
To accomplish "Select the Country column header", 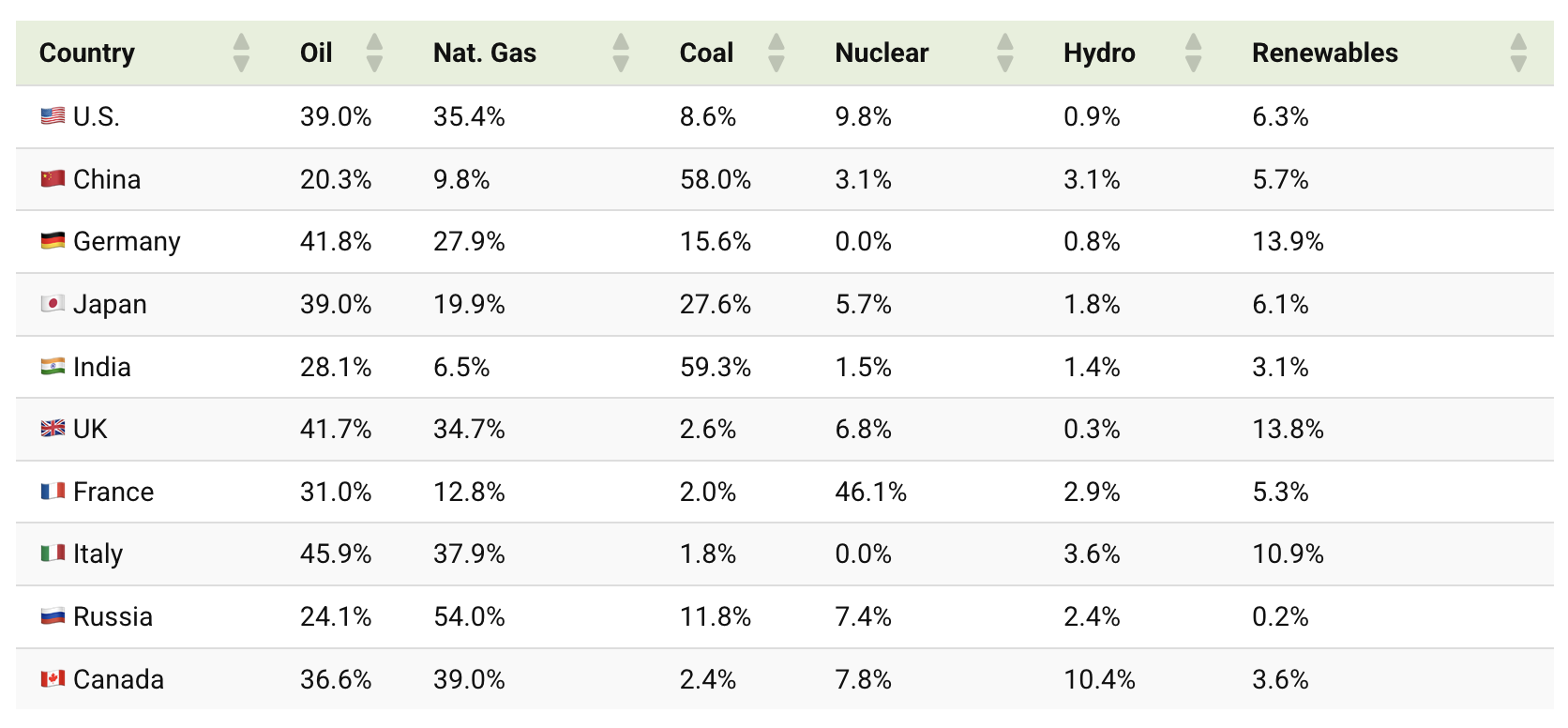I will pos(87,53).
